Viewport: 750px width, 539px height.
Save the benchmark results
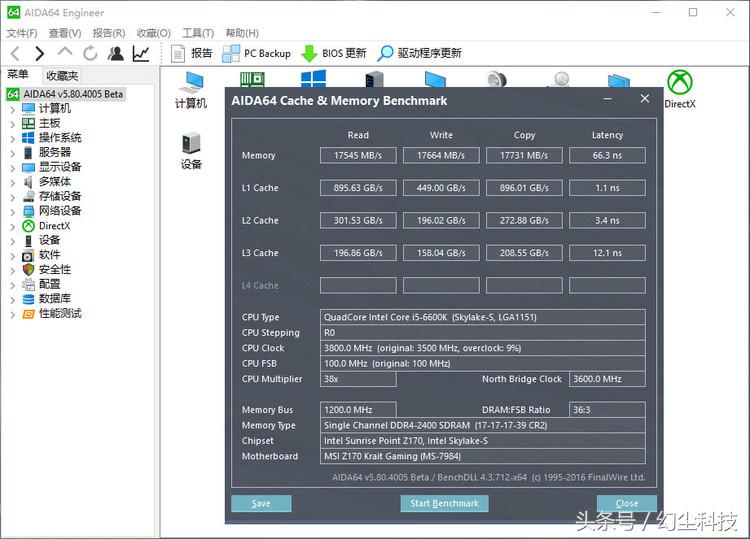261,503
